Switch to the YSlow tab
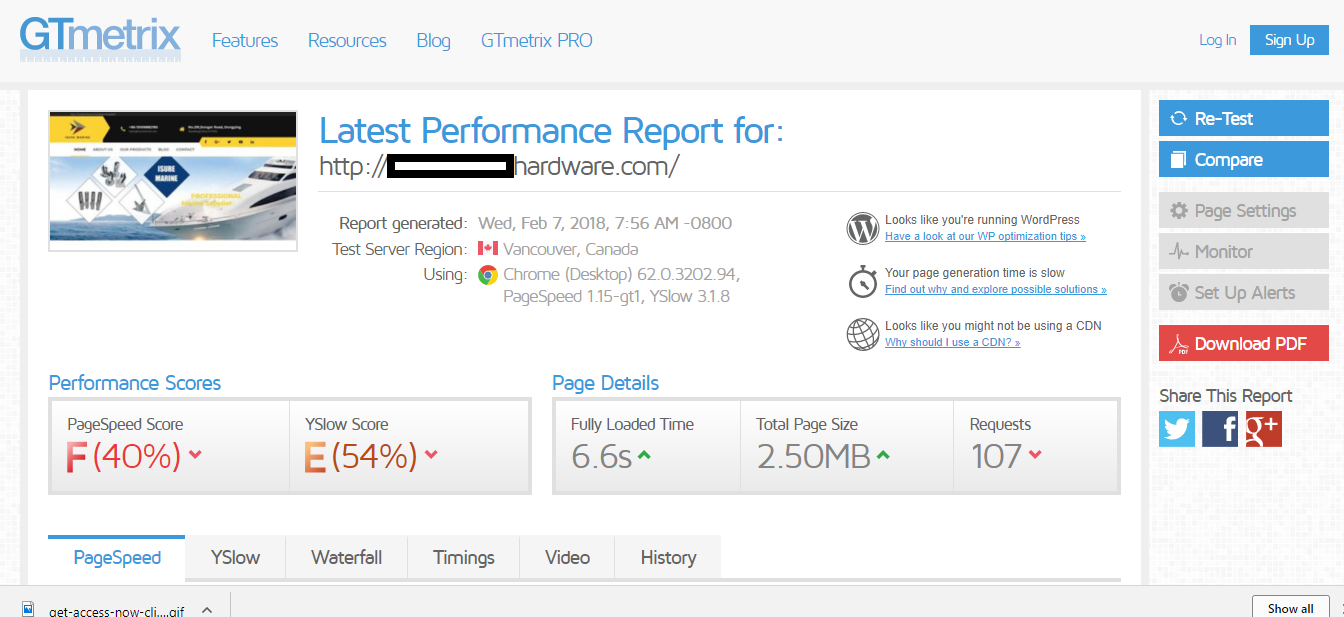Screen dimensions: 1344x617 [x=235, y=558]
